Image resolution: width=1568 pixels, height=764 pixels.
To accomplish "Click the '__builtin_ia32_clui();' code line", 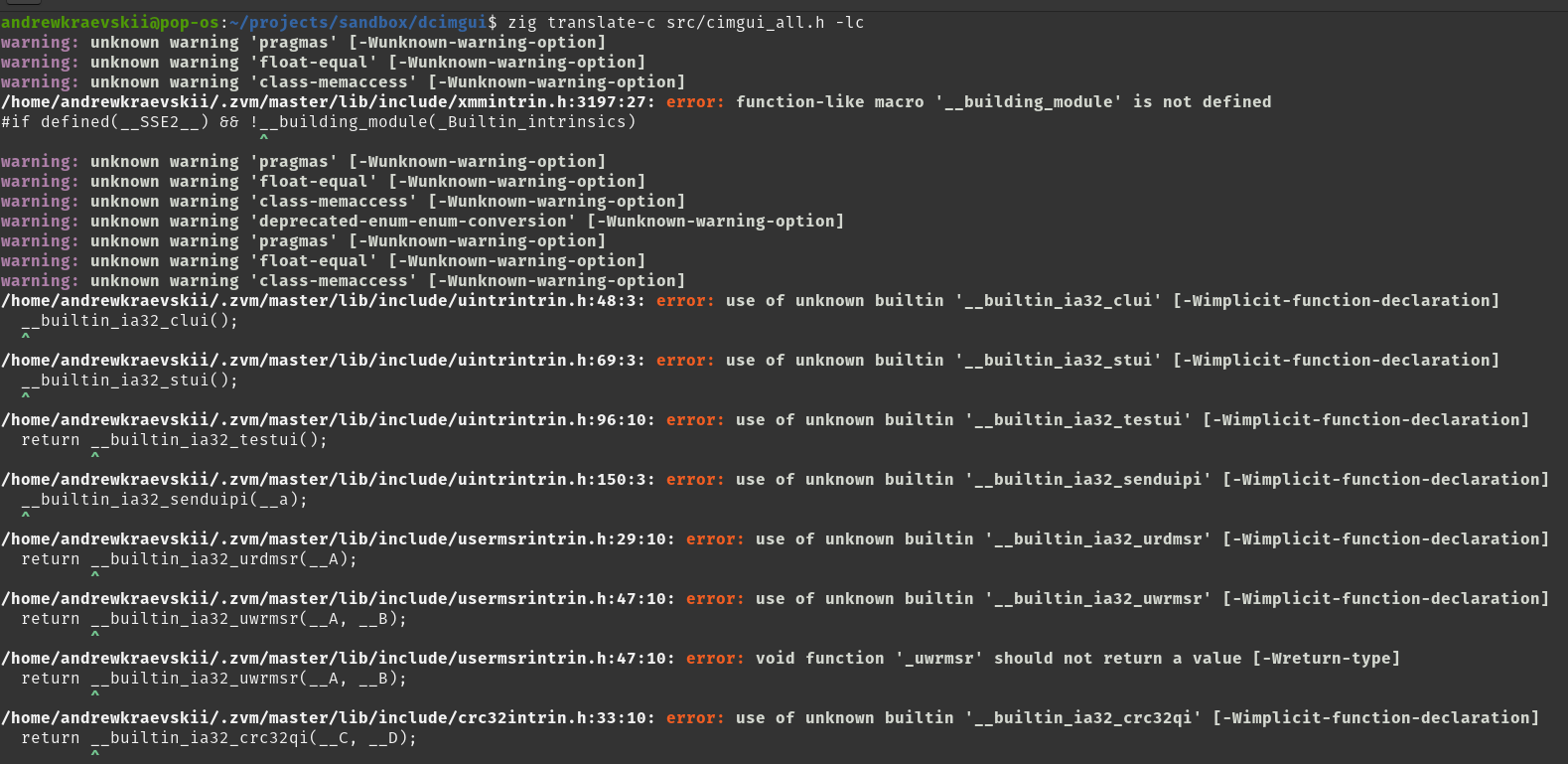I will [129, 321].
